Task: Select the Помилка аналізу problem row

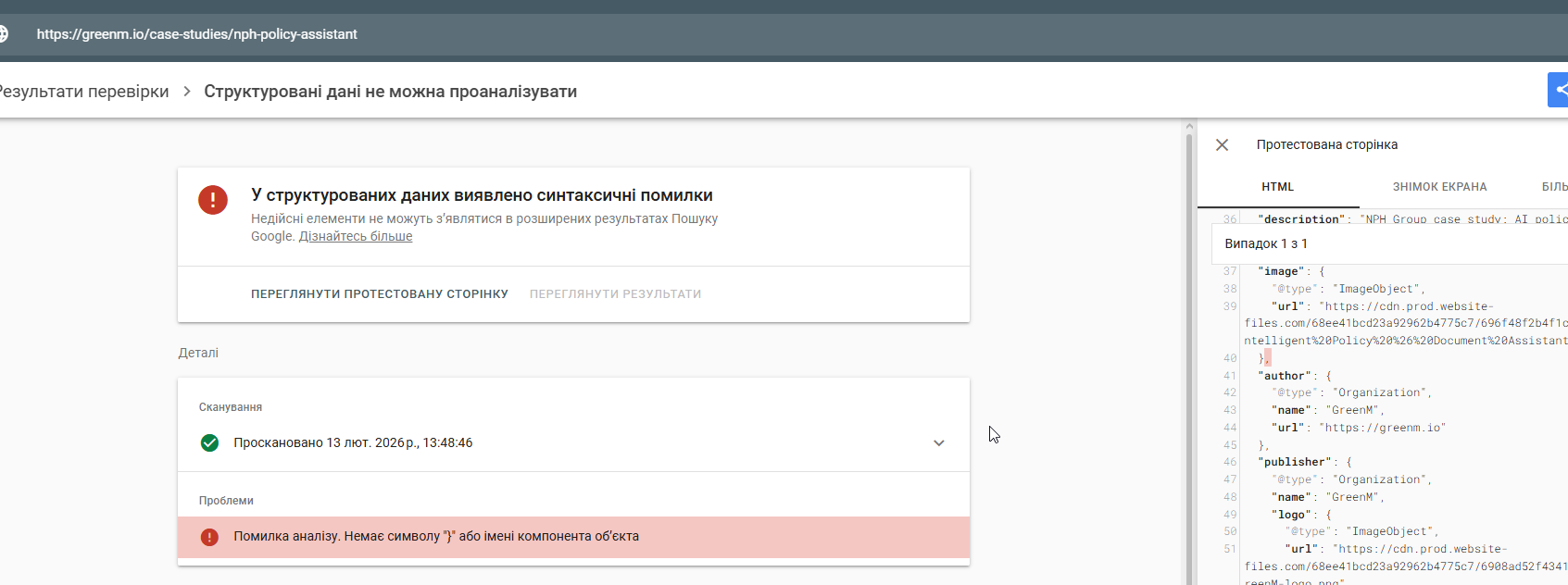Action: click(x=573, y=537)
